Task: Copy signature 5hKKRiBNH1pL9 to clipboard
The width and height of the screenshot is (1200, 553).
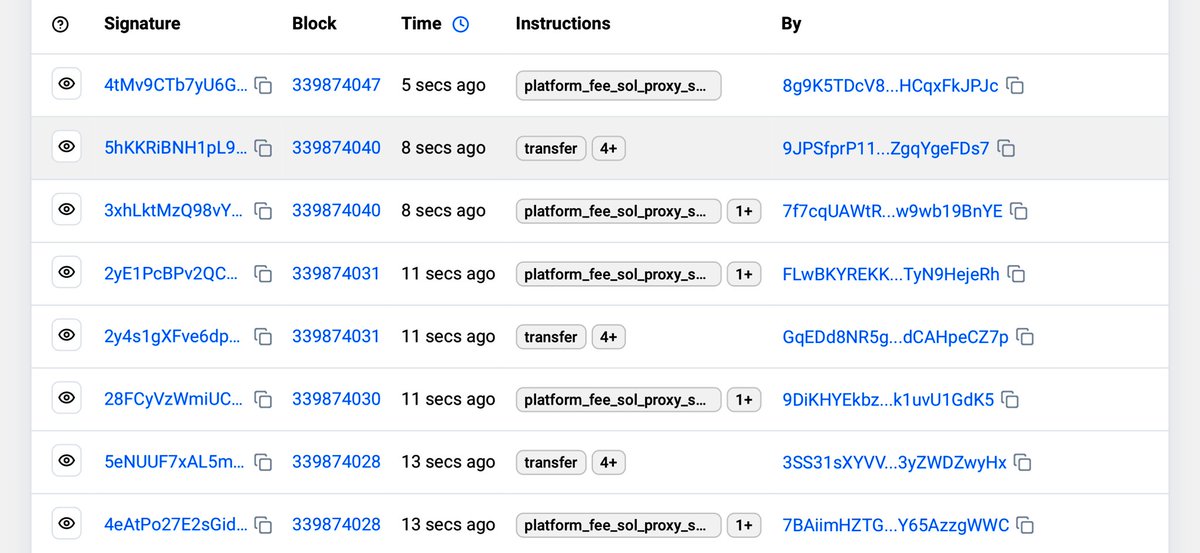Action: pos(263,149)
